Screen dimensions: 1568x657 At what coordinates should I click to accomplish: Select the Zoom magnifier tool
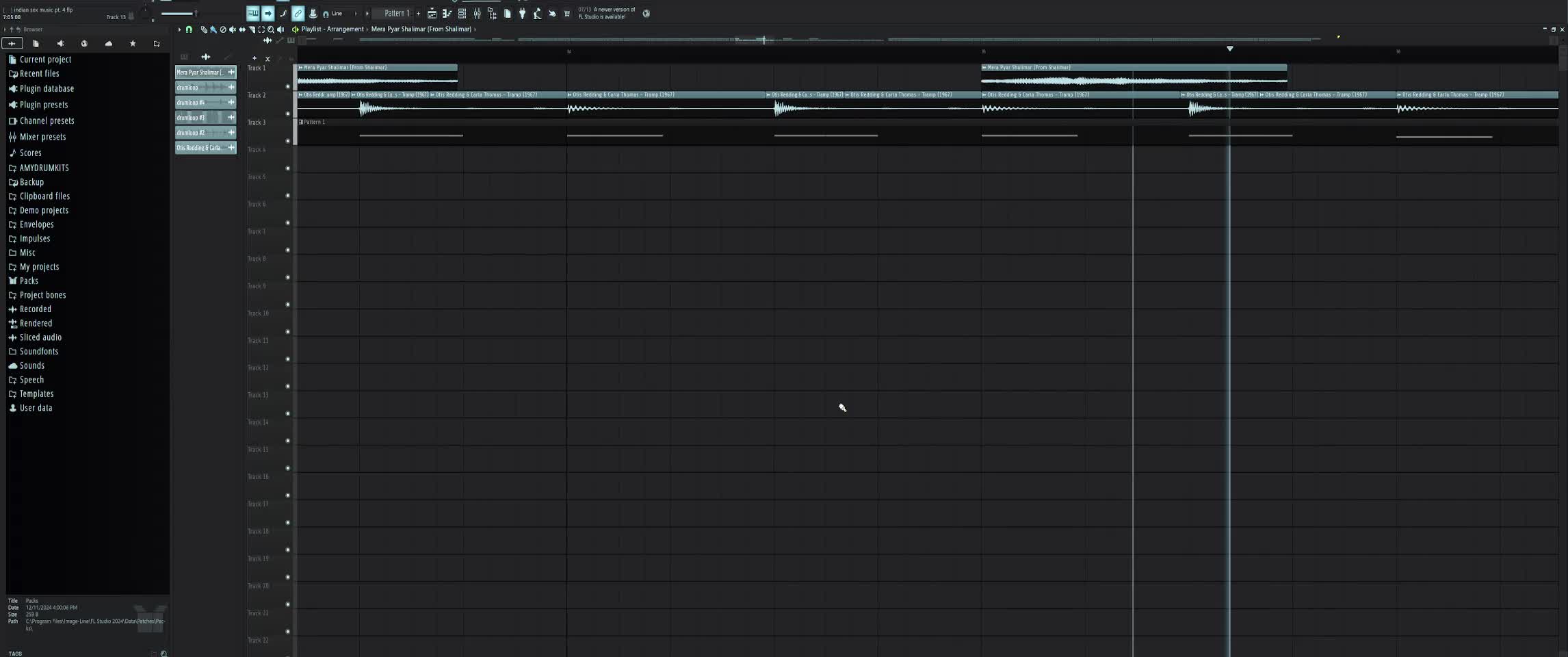click(x=270, y=29)
